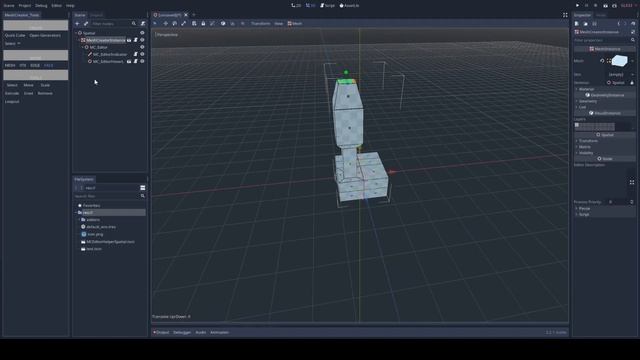640x360 pixels.
Task: Click the Search files field
Action: (109, 196)
